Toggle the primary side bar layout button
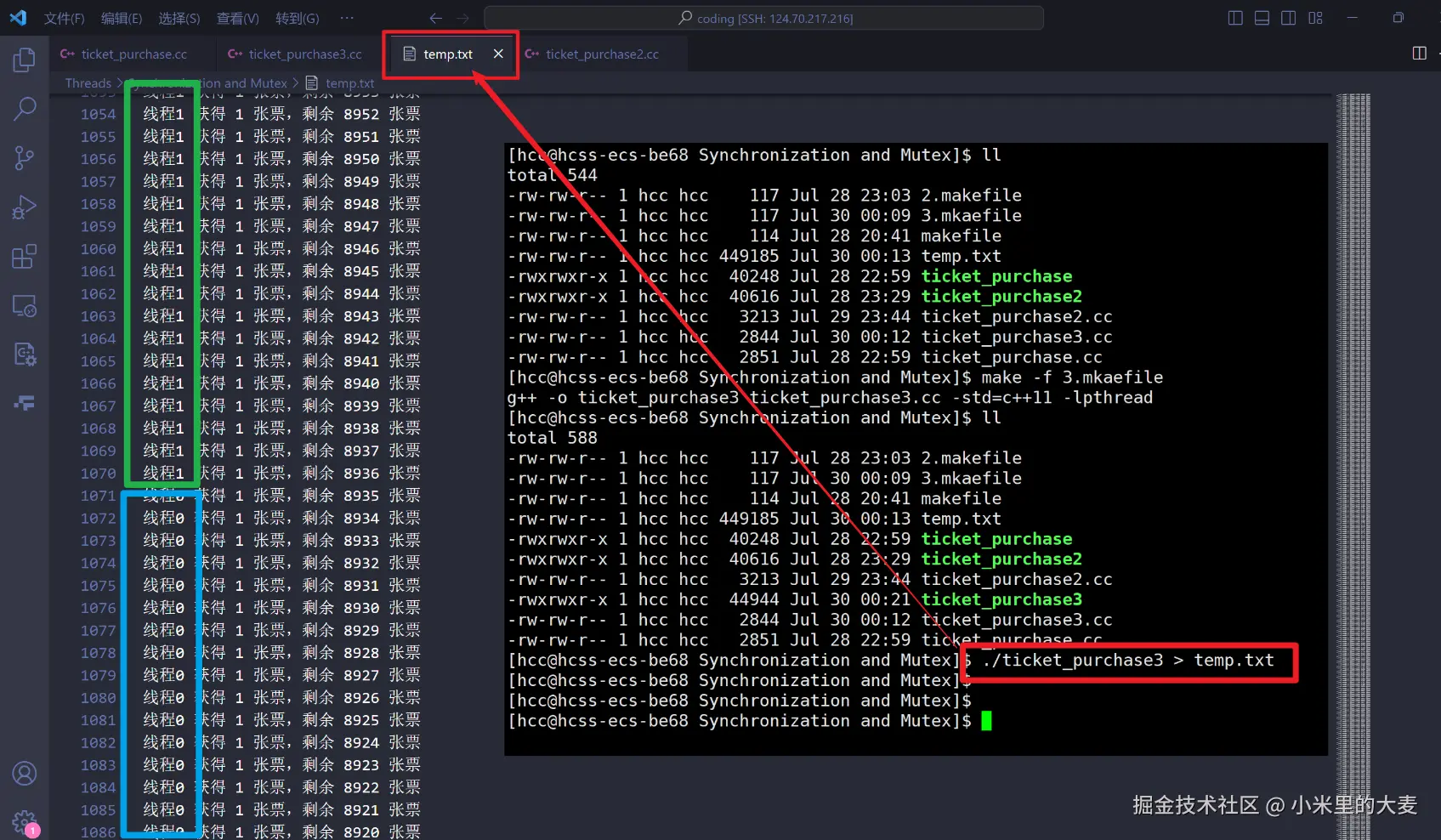The width and height of the screenshot is (1441, 840). click(1235, 18)
